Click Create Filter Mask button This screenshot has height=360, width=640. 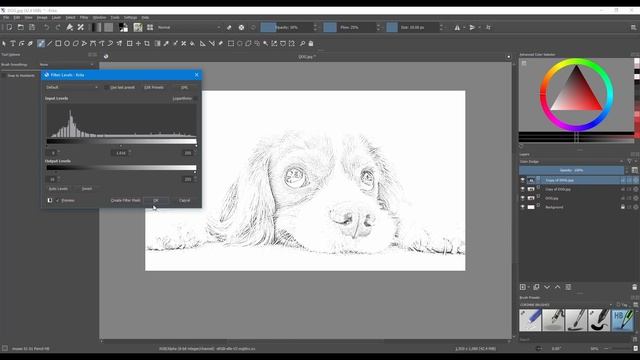click(125, 200)
